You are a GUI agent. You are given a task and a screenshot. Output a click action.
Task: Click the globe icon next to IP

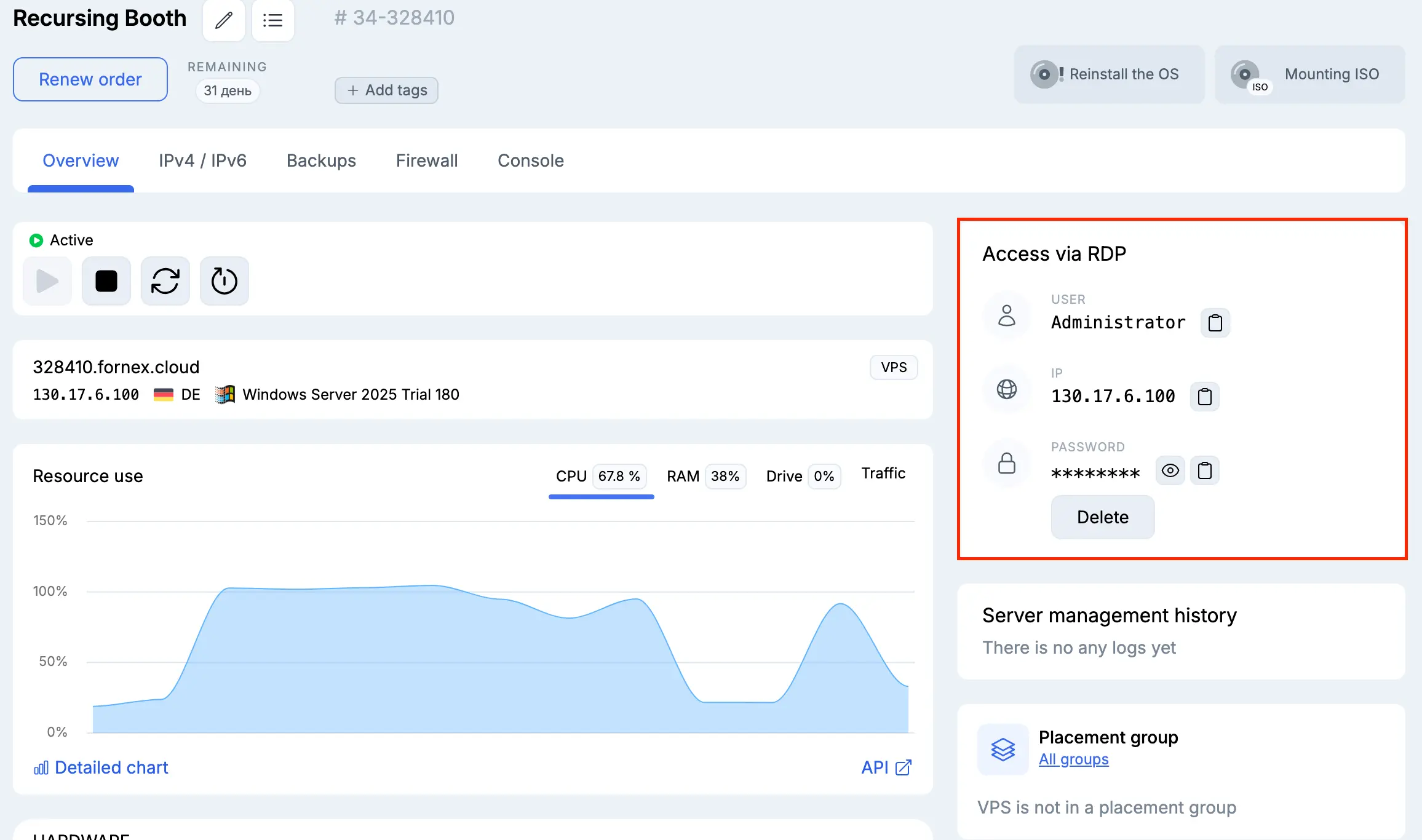click(1007, 389)
